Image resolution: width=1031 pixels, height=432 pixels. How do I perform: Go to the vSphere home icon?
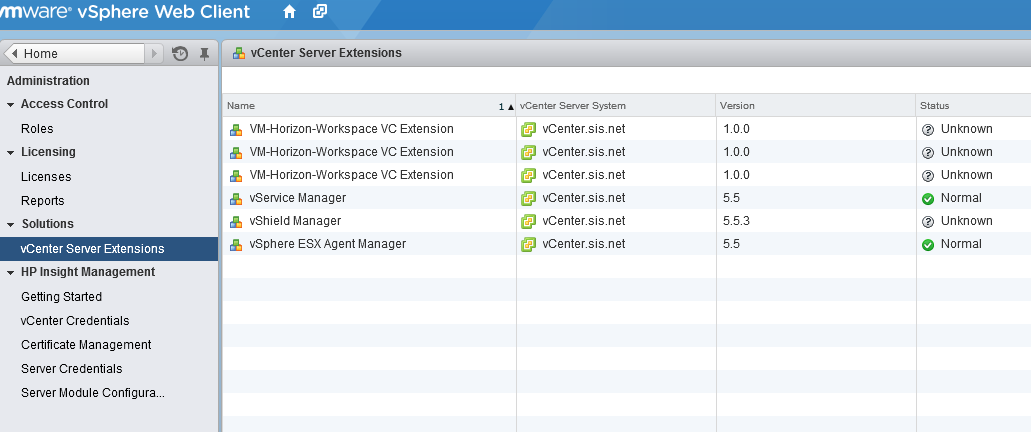[289, 11]
